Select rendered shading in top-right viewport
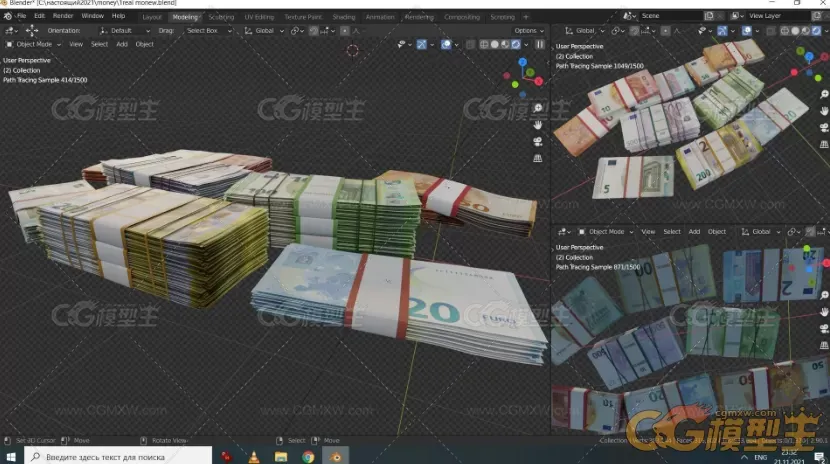 [816, 31]
